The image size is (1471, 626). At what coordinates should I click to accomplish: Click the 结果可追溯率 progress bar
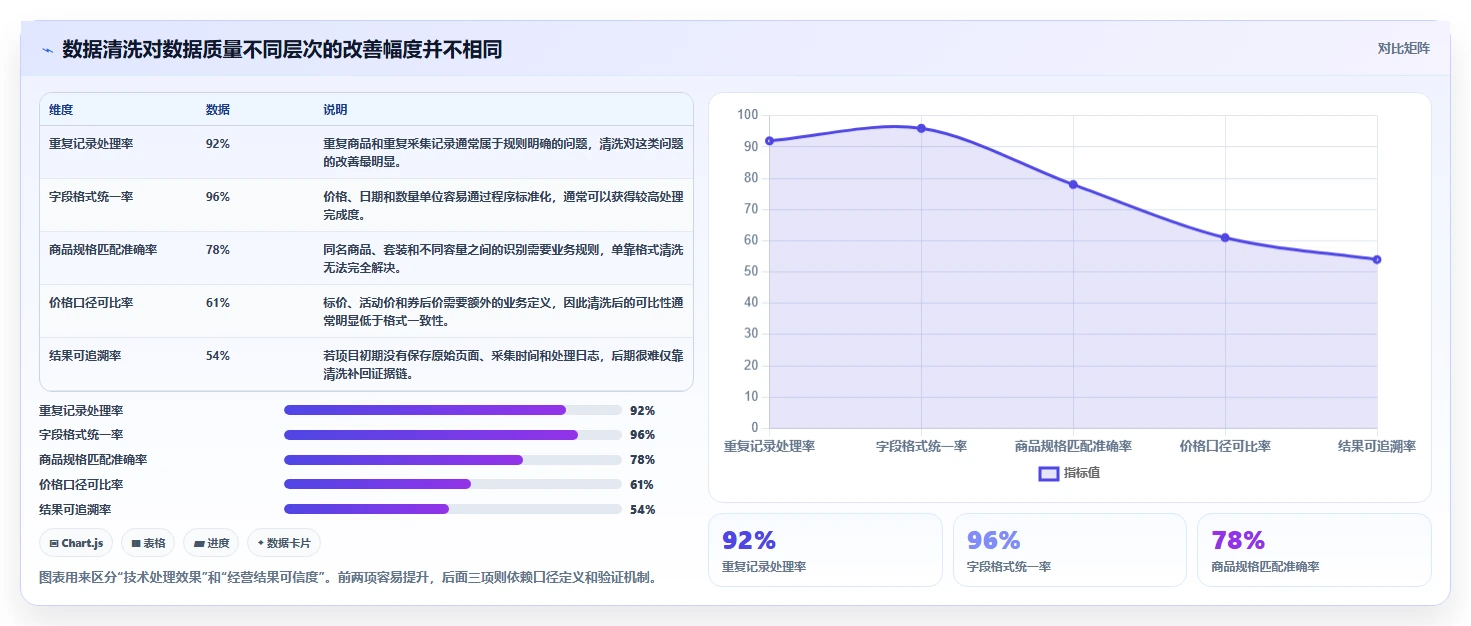pyautogui.click(x=453, y=509)
